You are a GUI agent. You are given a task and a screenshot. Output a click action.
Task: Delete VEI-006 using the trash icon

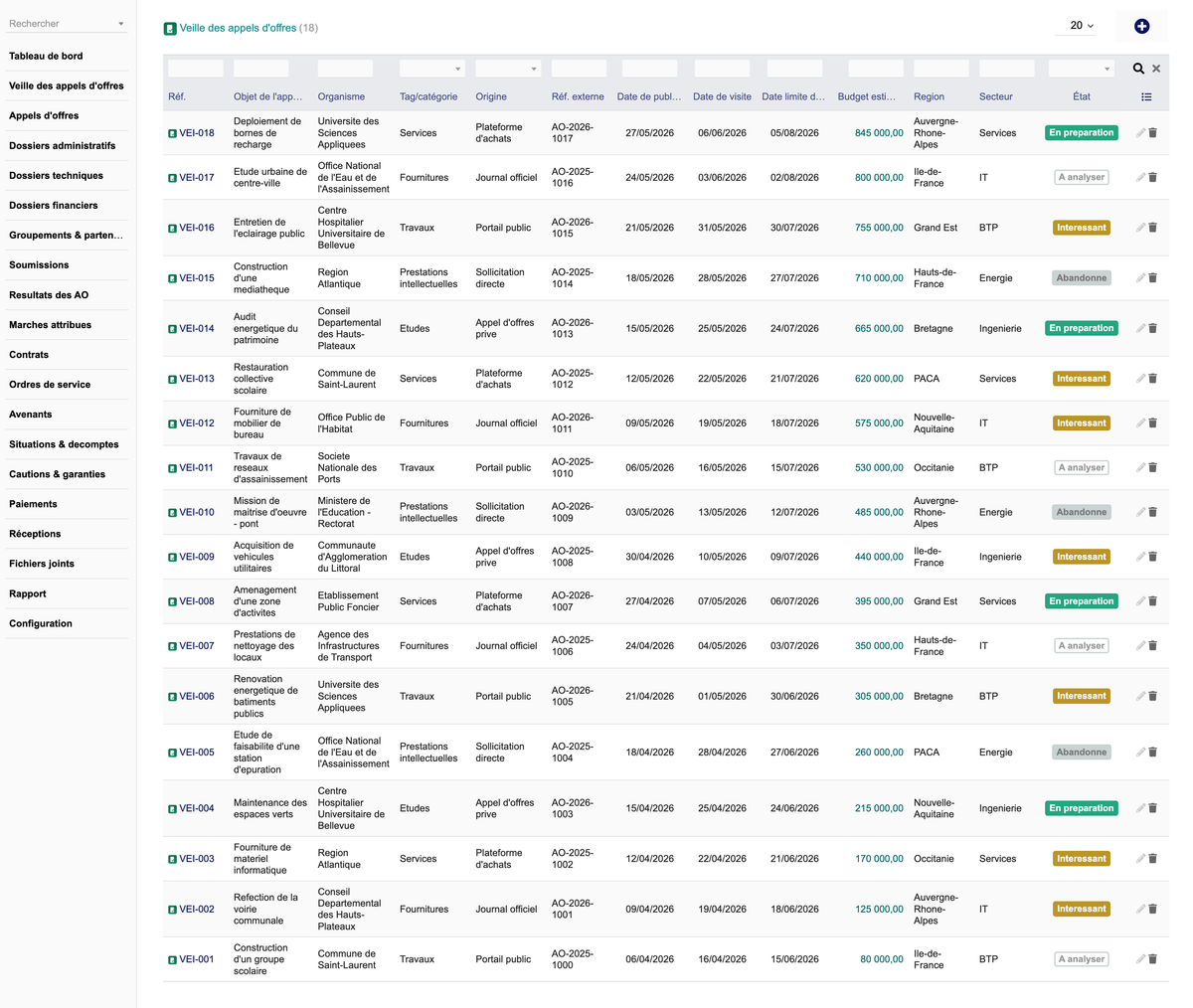coord(1153,696)
